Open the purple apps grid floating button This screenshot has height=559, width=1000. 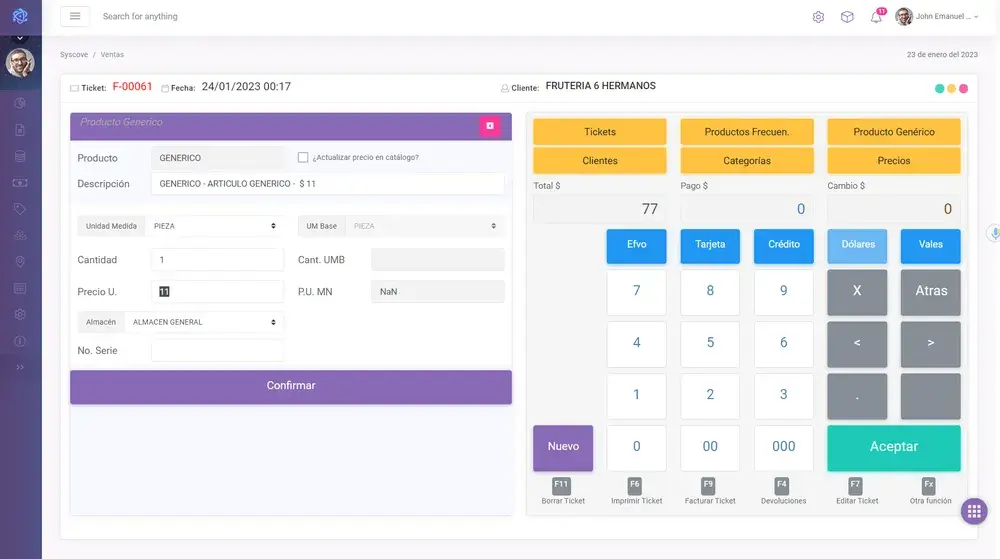click(x=974, y=511)
